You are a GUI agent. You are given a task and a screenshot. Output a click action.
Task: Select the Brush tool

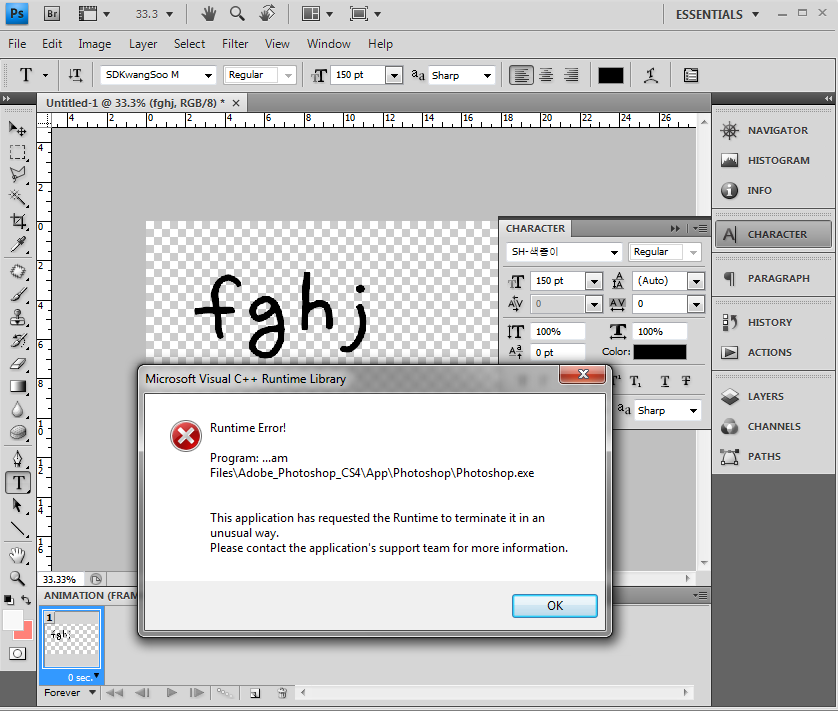click(17, 295)
